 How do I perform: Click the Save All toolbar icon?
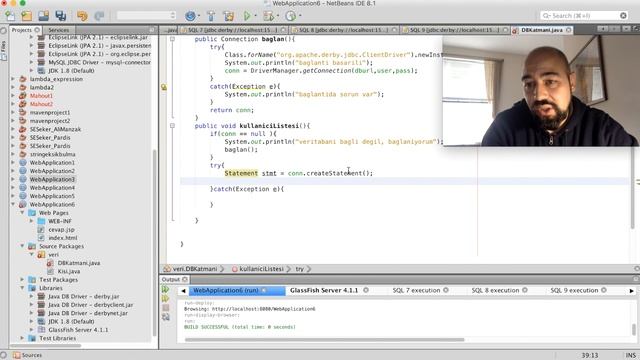click(x=61, y=16)
